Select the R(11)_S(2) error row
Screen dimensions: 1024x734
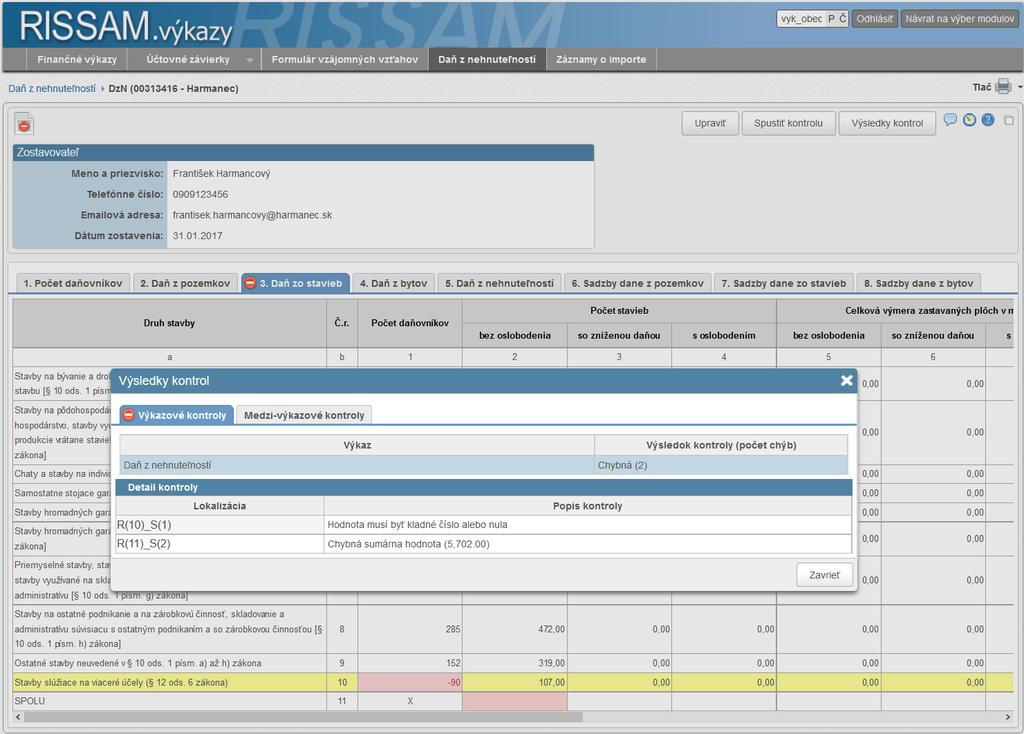tap(483, 543)
